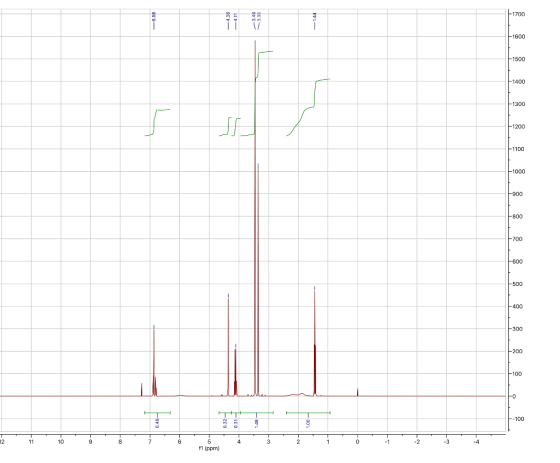This screenshot has height=463, width=560.
Task: Click the 1000 intensity tick label
Action: [x=518, y=171]
